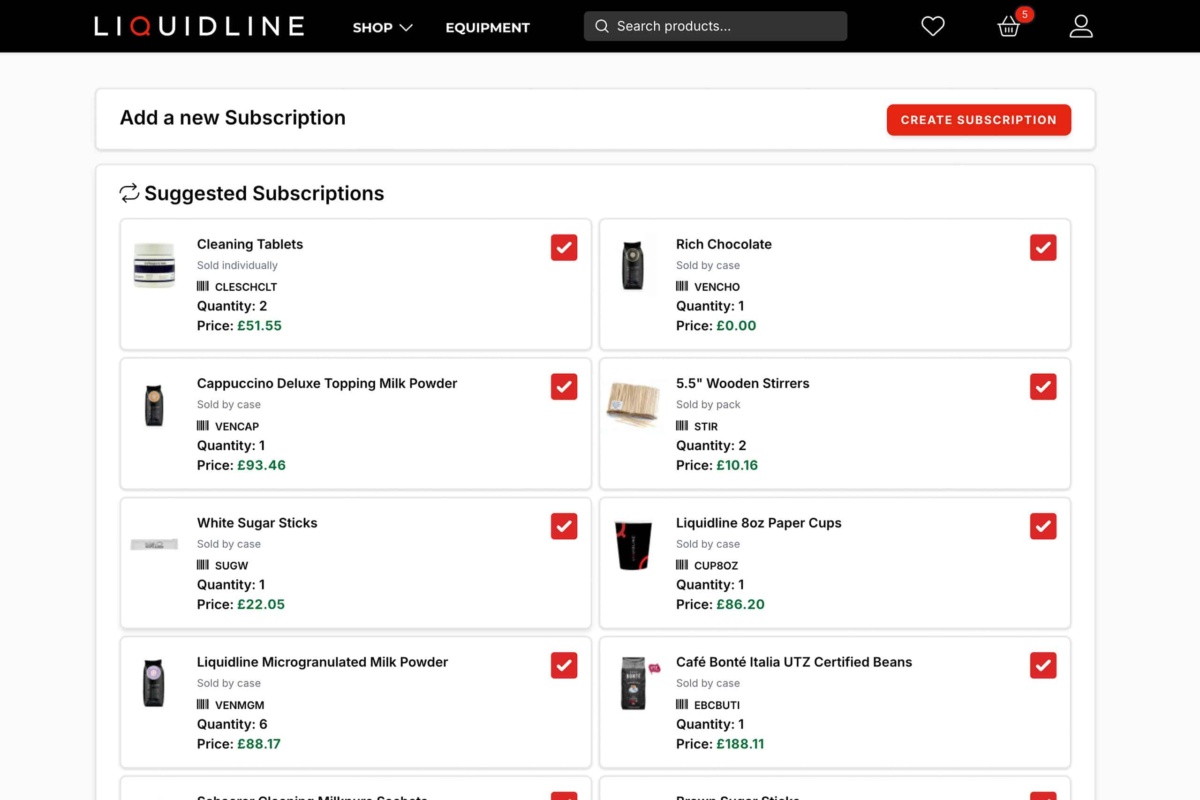Click the search magnifier icon
The width and height of the screenshot is (1200, 800).
601,25
